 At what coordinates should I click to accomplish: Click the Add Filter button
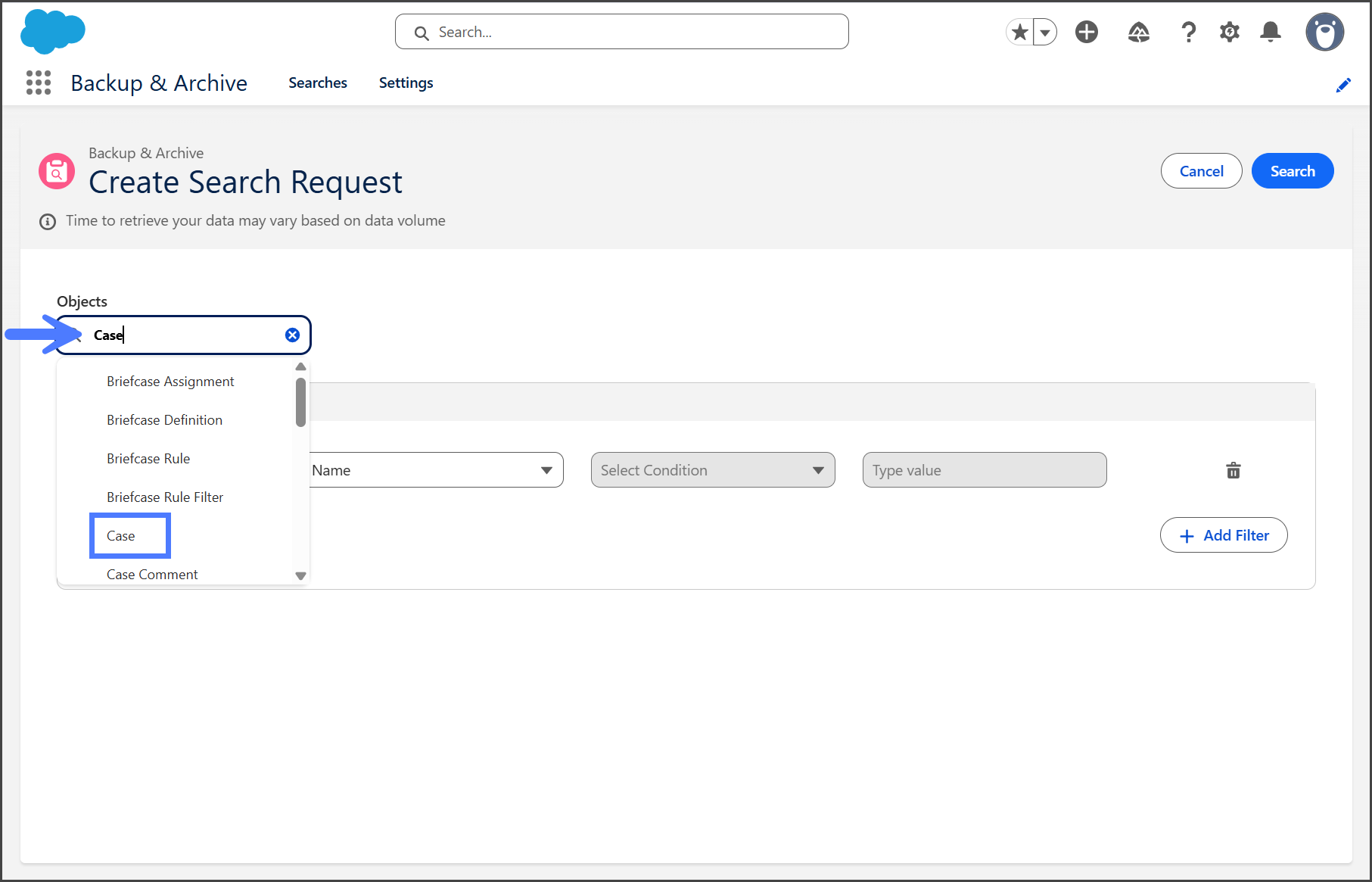coord(1223,535)
